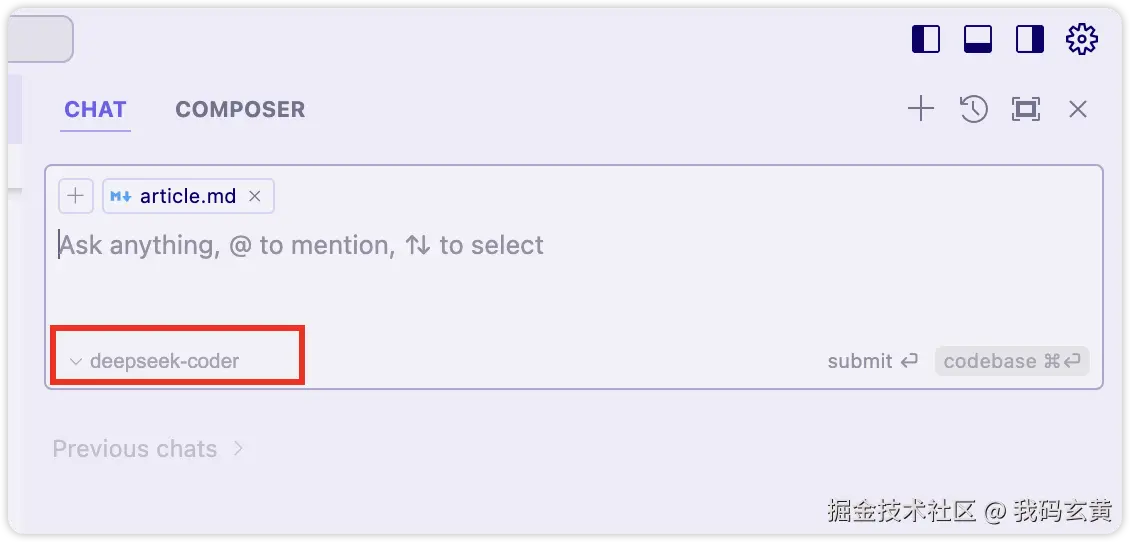Click the codebase button
1130x542 pixels.
tap(1011, 361)
